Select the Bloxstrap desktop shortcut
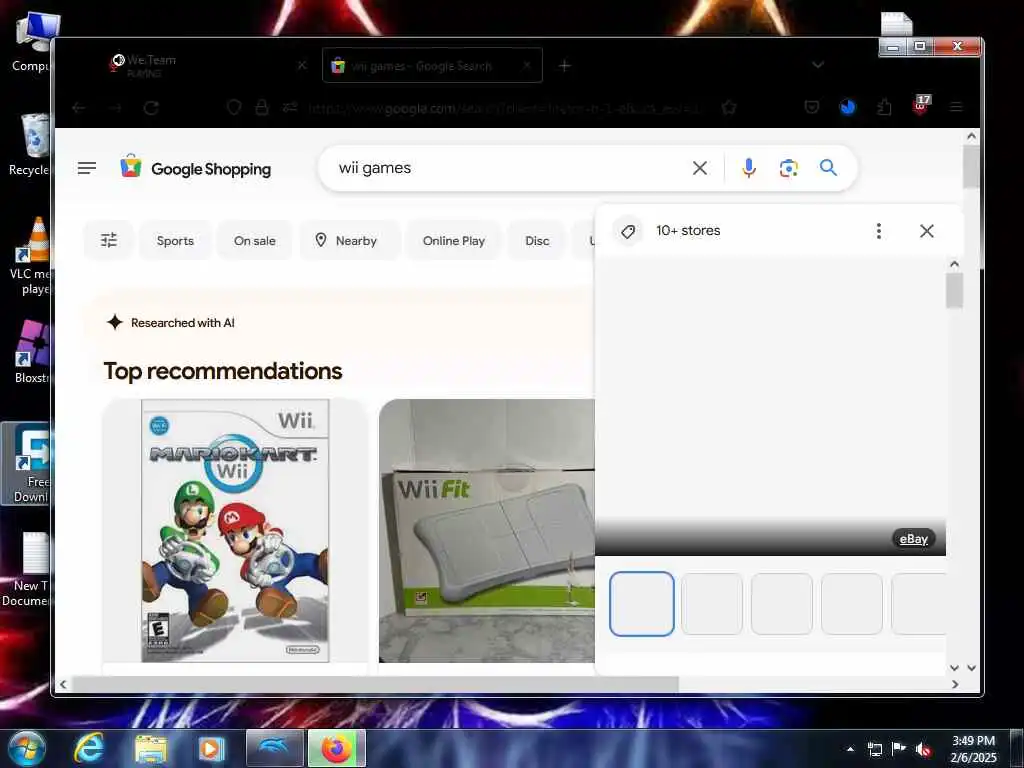1024x768 pixels. (x=29, y=351)
